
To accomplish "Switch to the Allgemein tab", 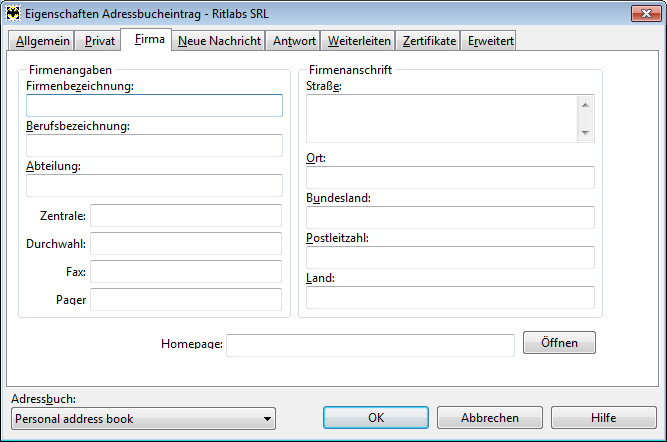I will (x=43, y=41).
